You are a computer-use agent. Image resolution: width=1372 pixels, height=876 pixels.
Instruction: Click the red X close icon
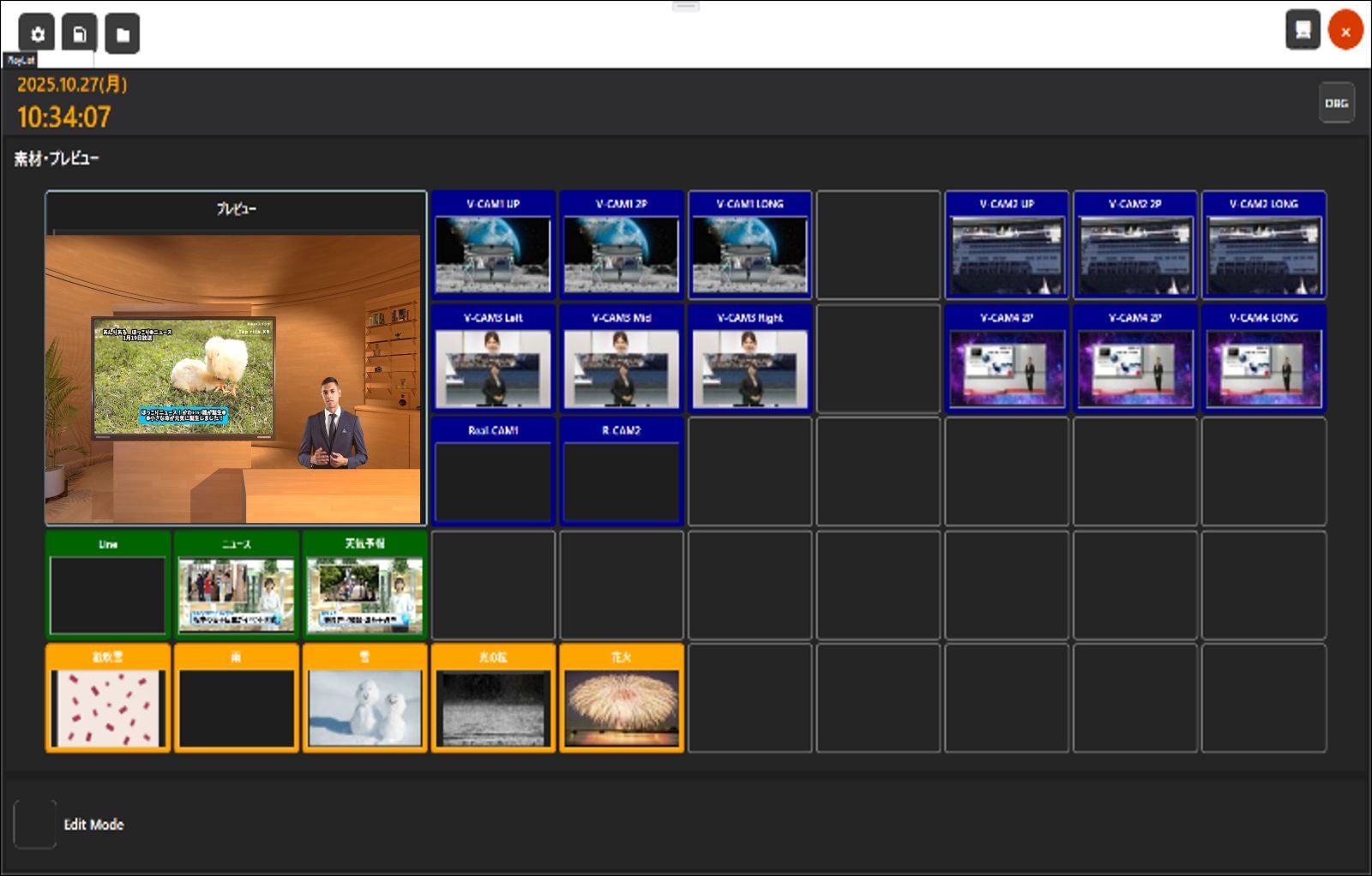[x=1345, y=32]
